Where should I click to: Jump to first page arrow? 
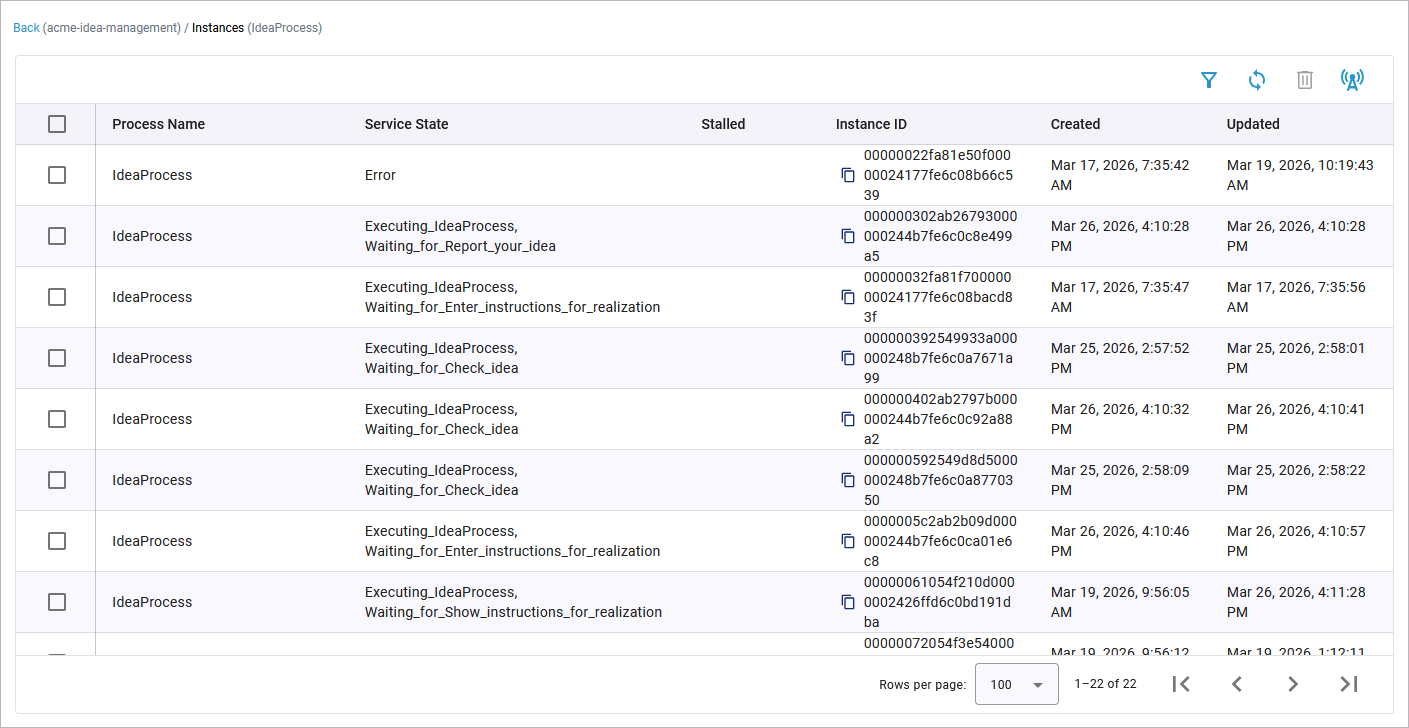(1180, 684)
